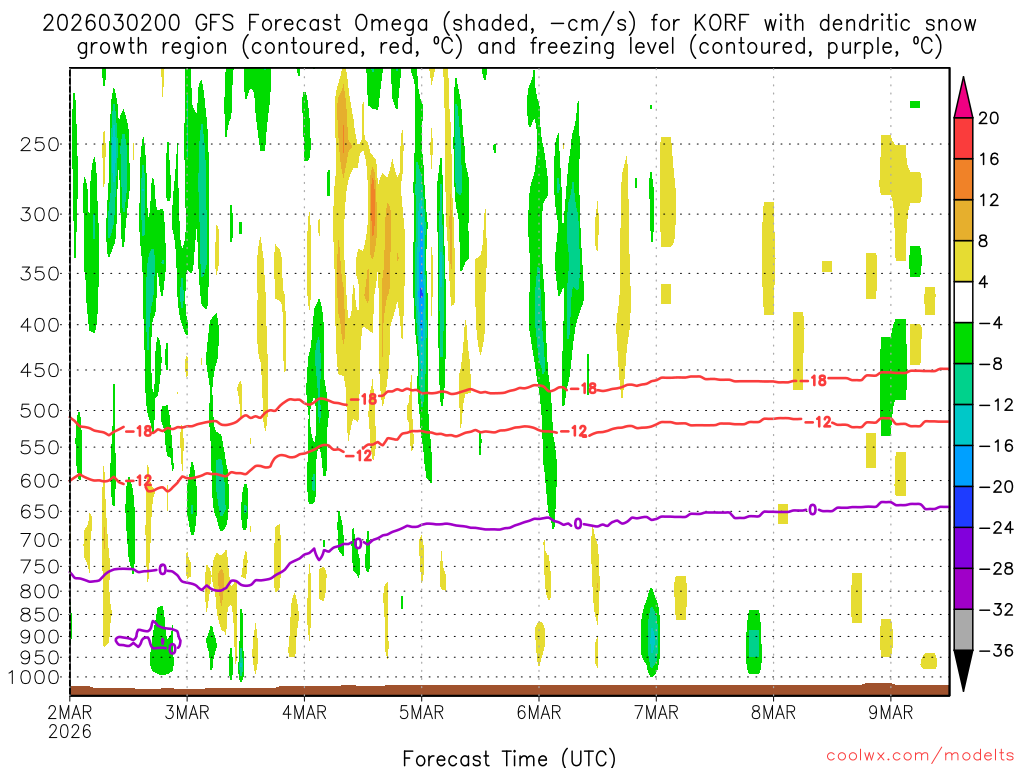Click the brown ground surface bar

tap(509, 689)
